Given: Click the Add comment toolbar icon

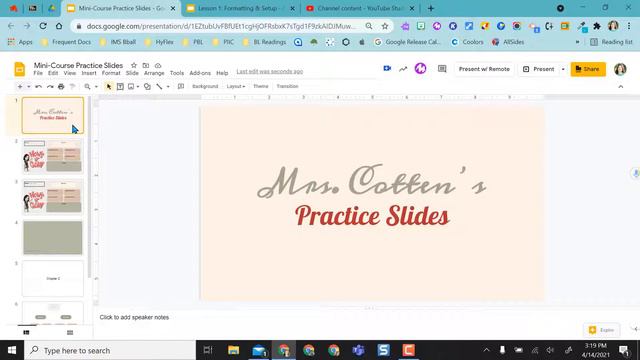Looking at the screenshot, I should [181, 87].
